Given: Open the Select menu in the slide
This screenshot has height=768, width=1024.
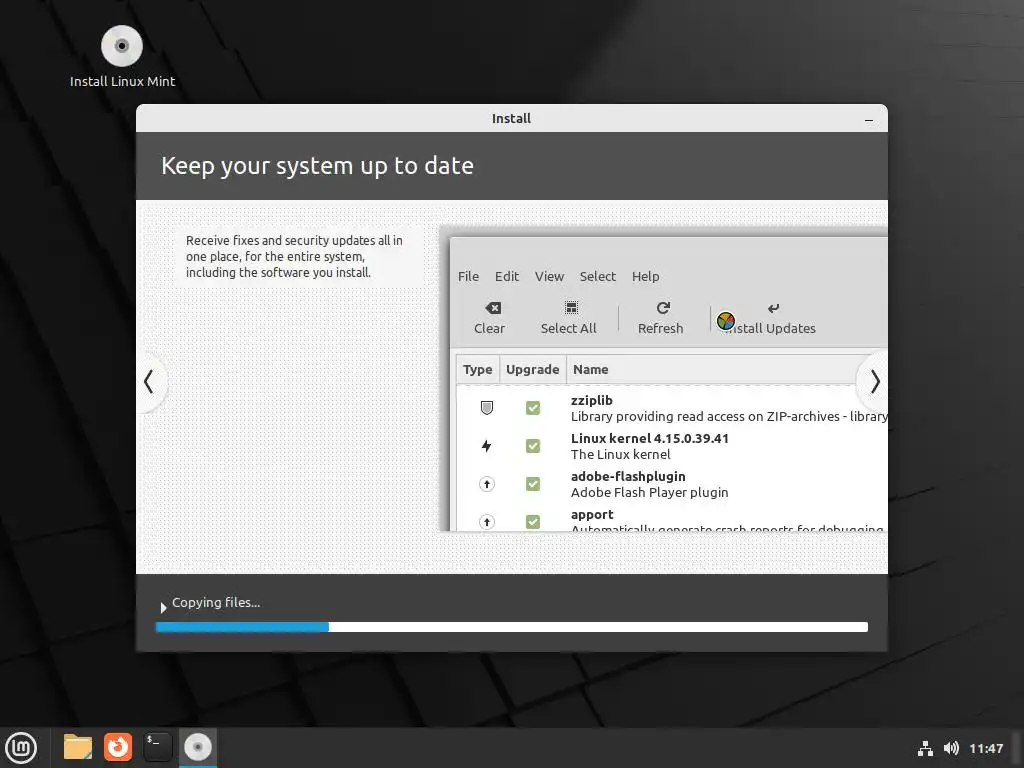Looking at the screenshot, I should tap(598, 276).
